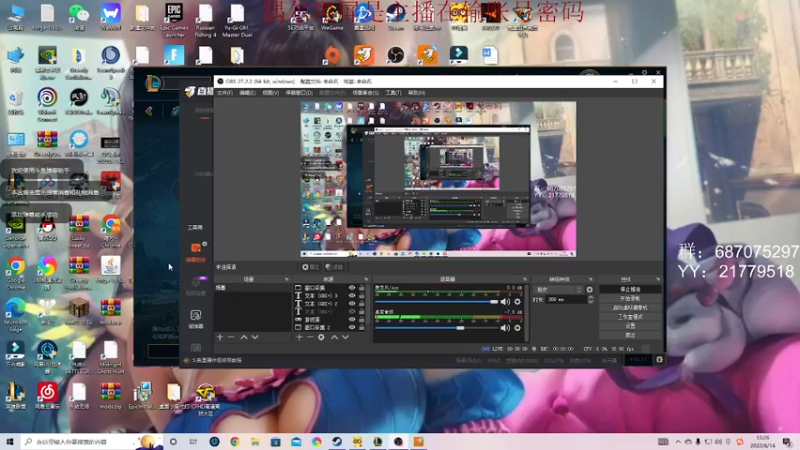This screenshot has width=800, height=450.
Task: Open the GeForce Experience desktop icon
Action: click(16, 231)
